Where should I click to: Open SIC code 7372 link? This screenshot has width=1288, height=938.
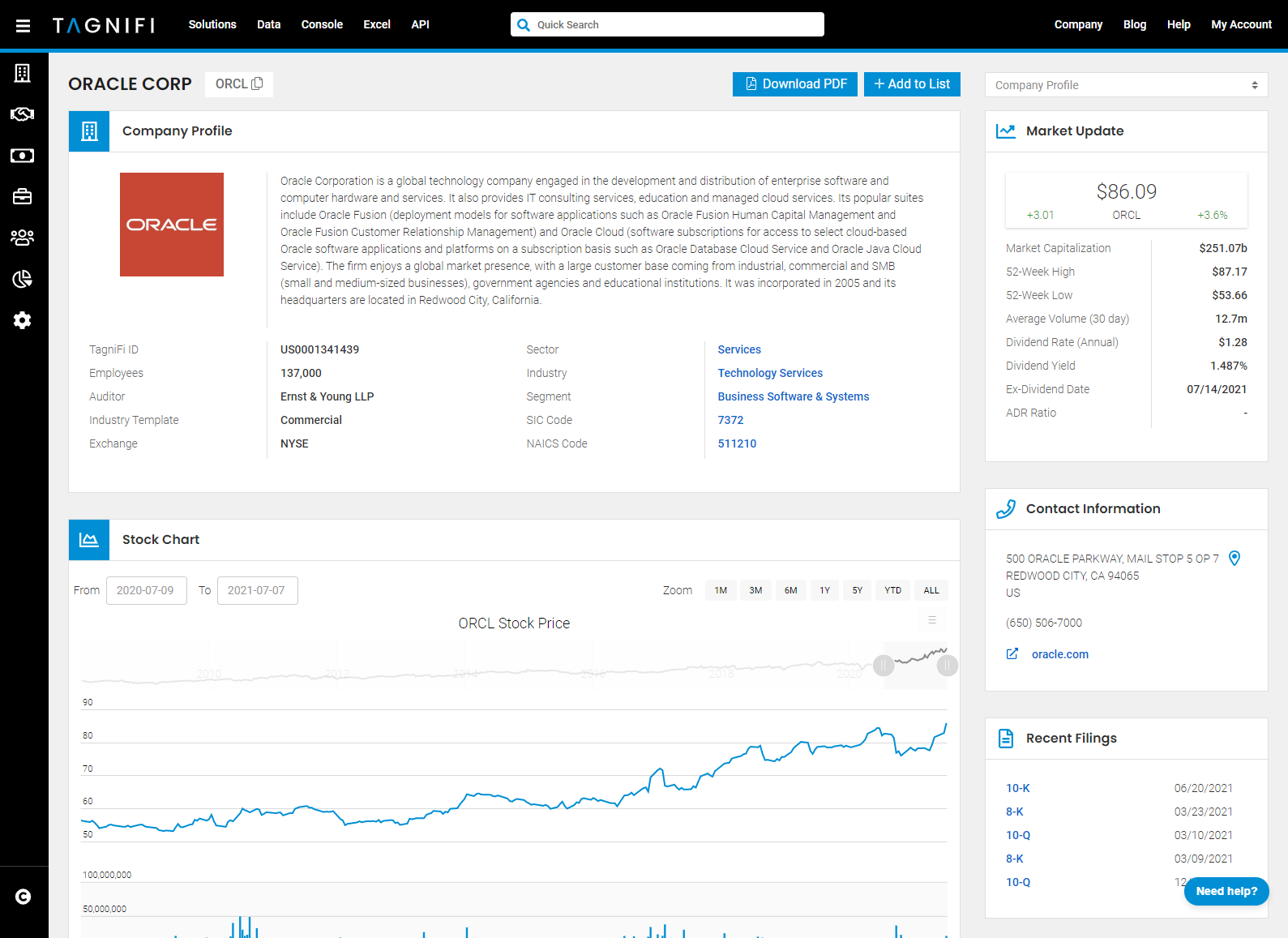730,420
